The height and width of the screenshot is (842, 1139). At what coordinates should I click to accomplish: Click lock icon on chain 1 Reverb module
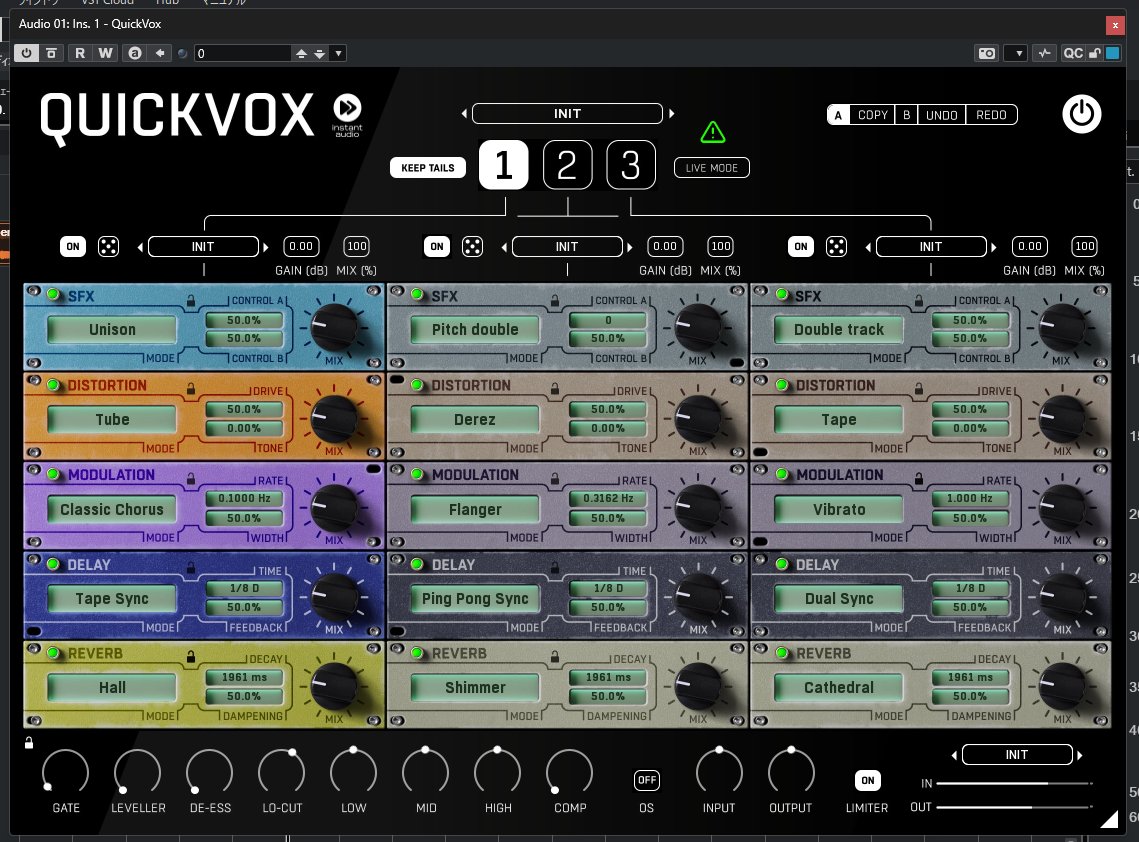(190, 657)
